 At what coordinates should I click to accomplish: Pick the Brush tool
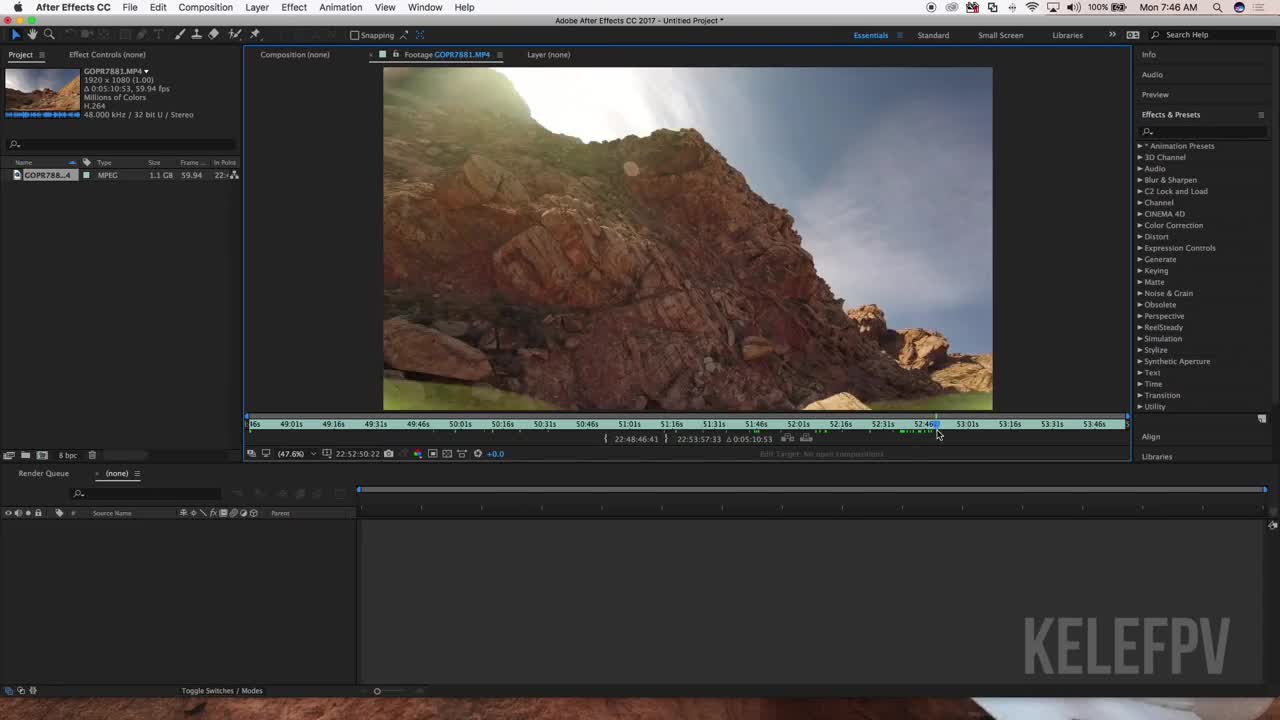[x=179, y=35]
